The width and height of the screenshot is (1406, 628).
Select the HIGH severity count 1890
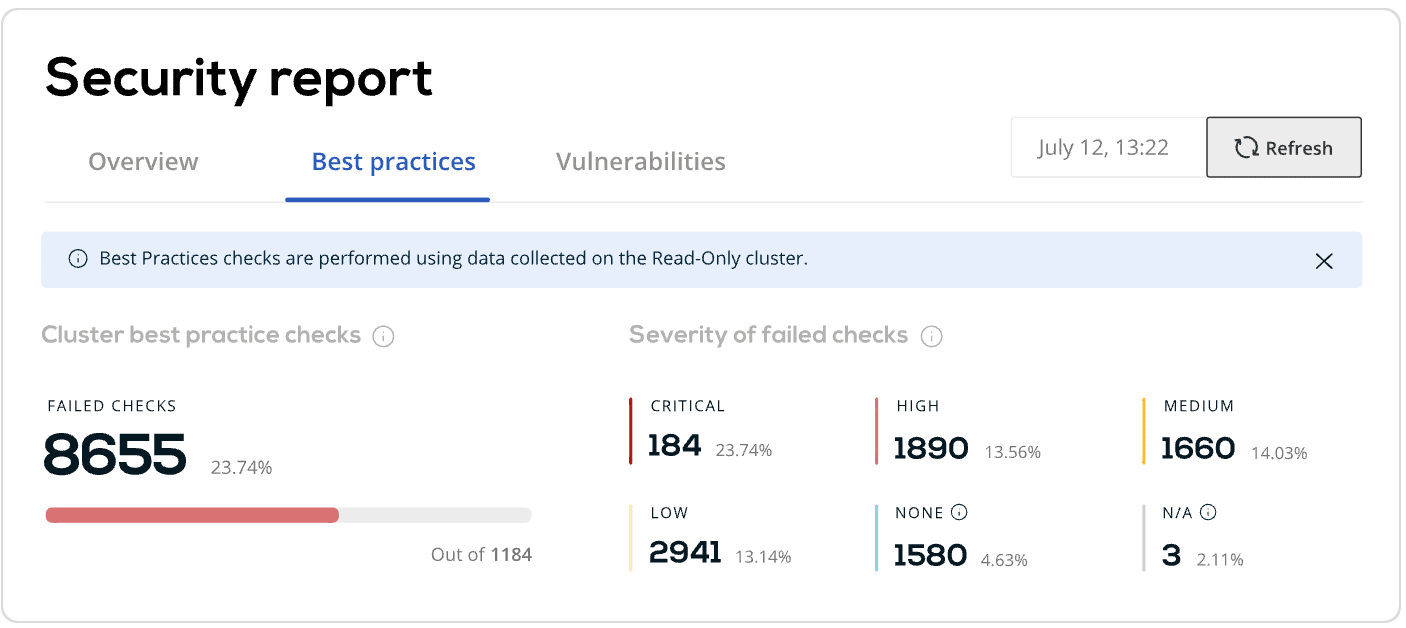tap(930, 448)
